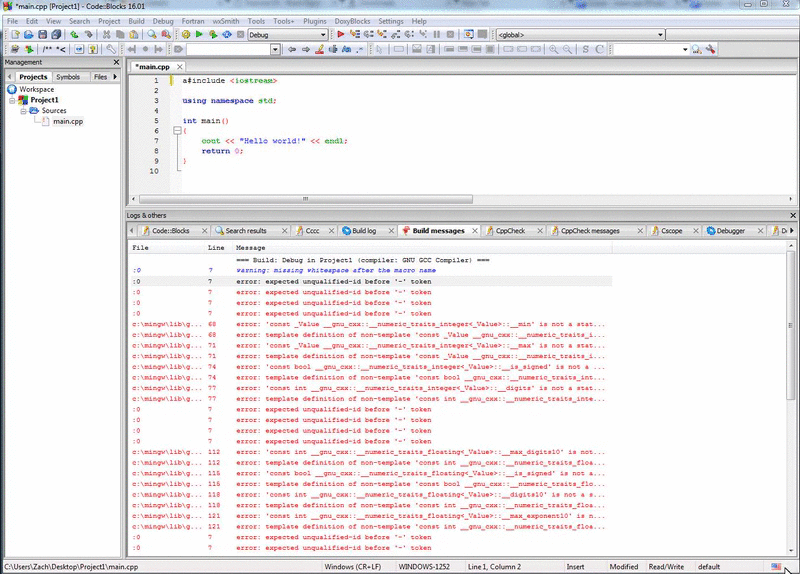The width and height of the screenshot is (800, 574).
Task: Click the Build and run icon
Action: 213,35
